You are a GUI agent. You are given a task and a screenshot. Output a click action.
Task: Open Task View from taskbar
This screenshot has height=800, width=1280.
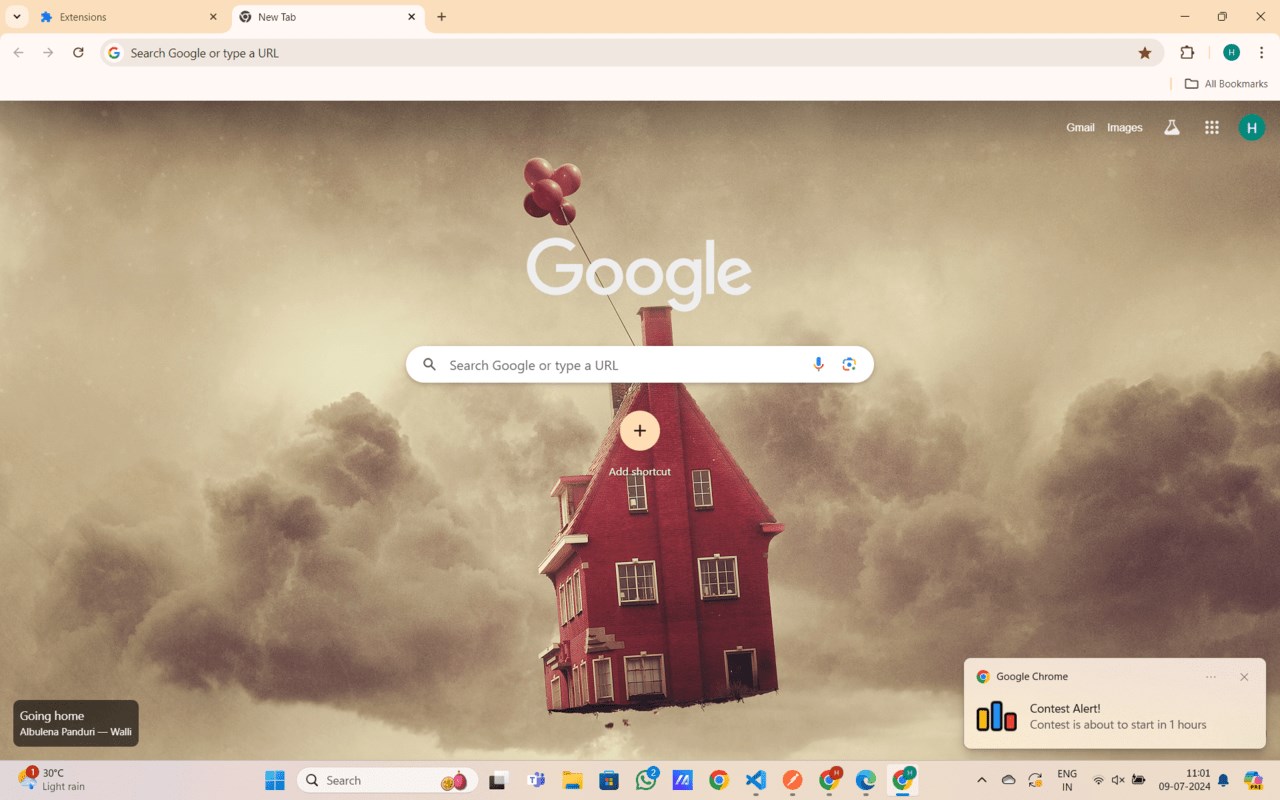[x=497, y=780]
